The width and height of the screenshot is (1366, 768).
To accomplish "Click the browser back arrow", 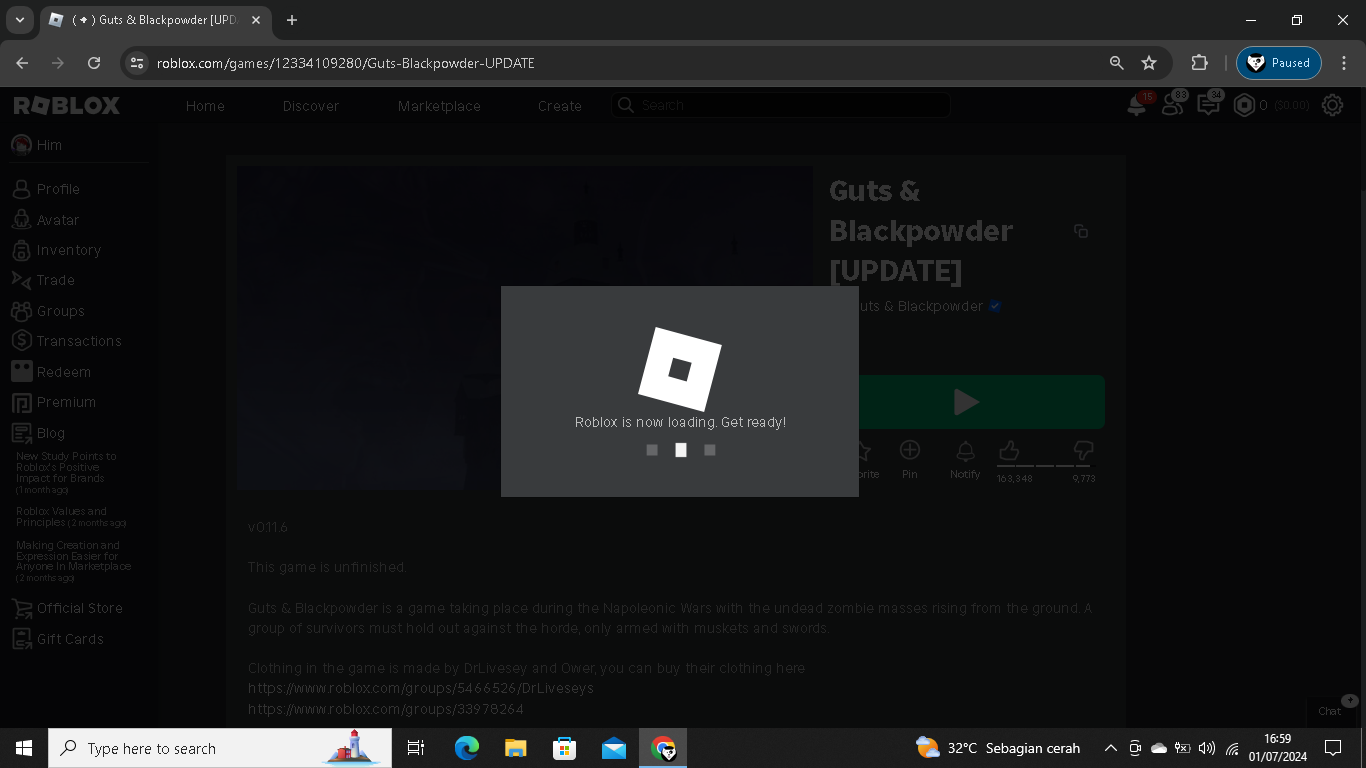I will [22, 63].
